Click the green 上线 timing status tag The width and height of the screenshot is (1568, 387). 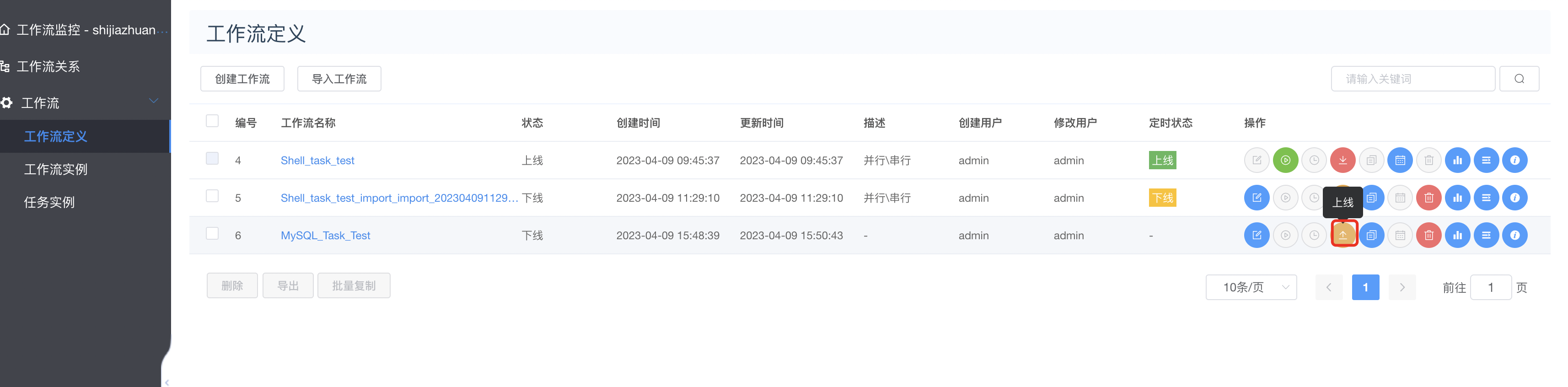[x=1162, y=161]
